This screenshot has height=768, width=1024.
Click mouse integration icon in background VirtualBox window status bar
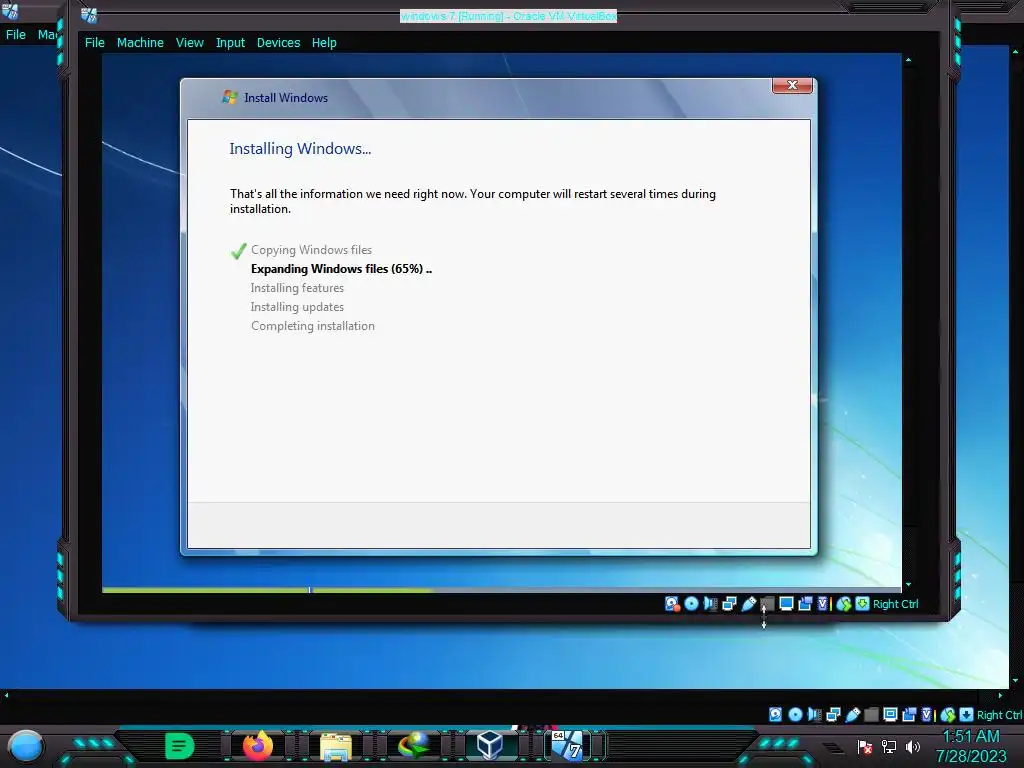(x=948, y=714)
